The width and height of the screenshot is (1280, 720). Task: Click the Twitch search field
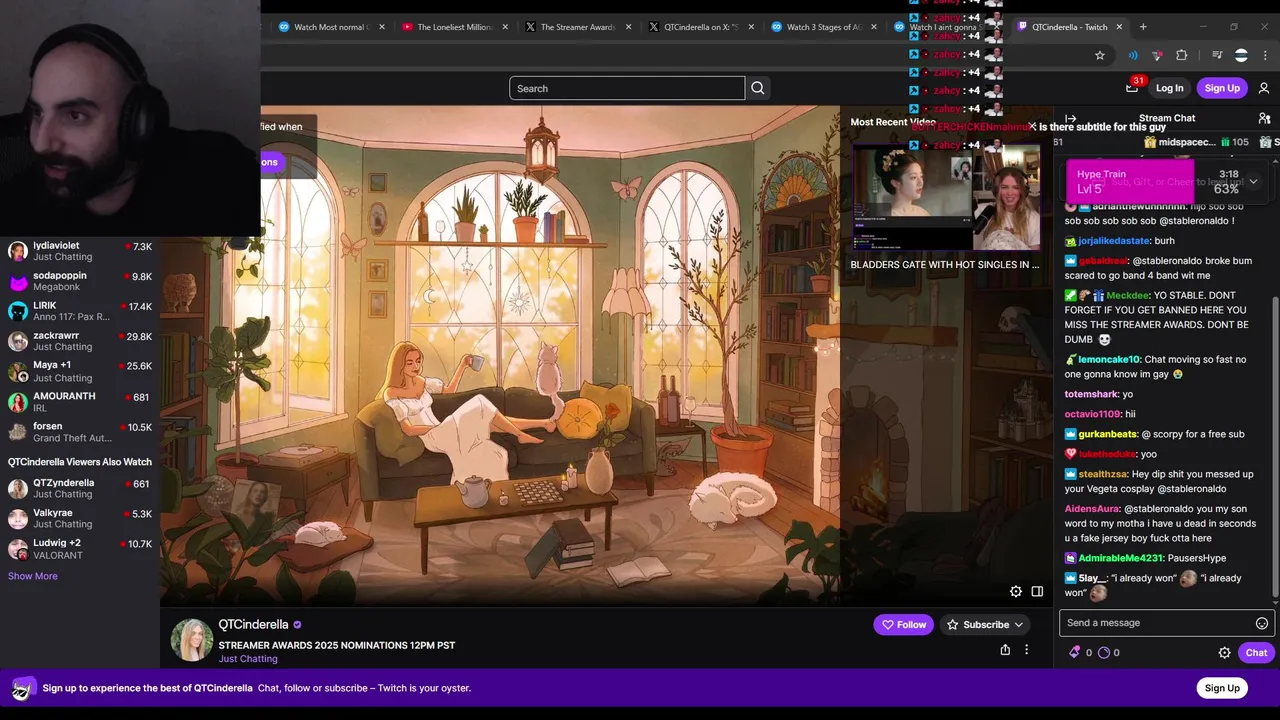click(627, 88)
